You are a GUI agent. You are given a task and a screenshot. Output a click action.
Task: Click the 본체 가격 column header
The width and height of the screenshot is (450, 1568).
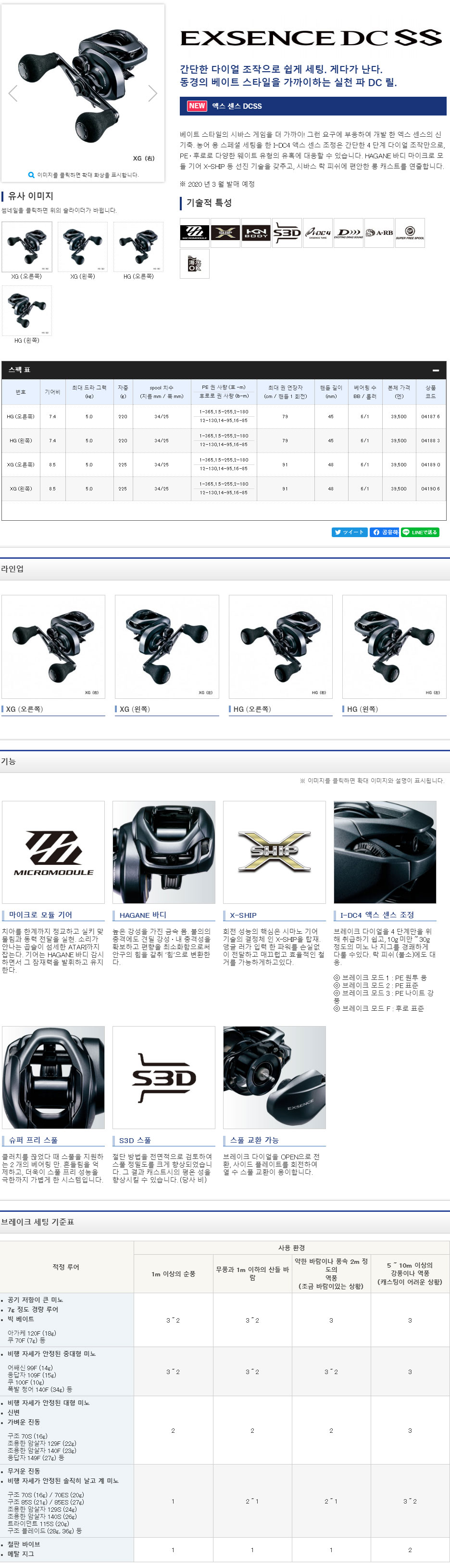click(x=399, y=392)
